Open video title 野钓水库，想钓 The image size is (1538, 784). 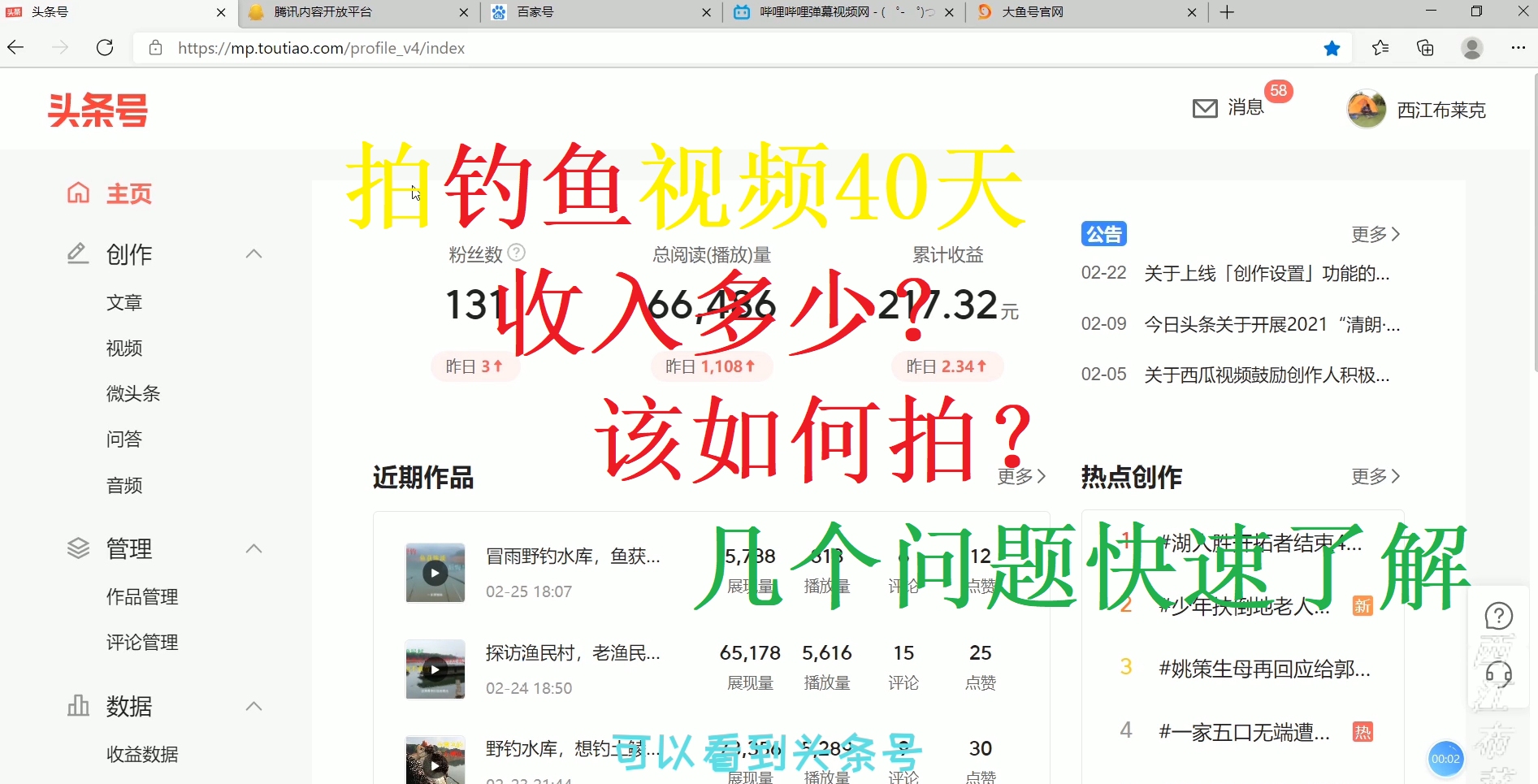(x=573, y=748)
